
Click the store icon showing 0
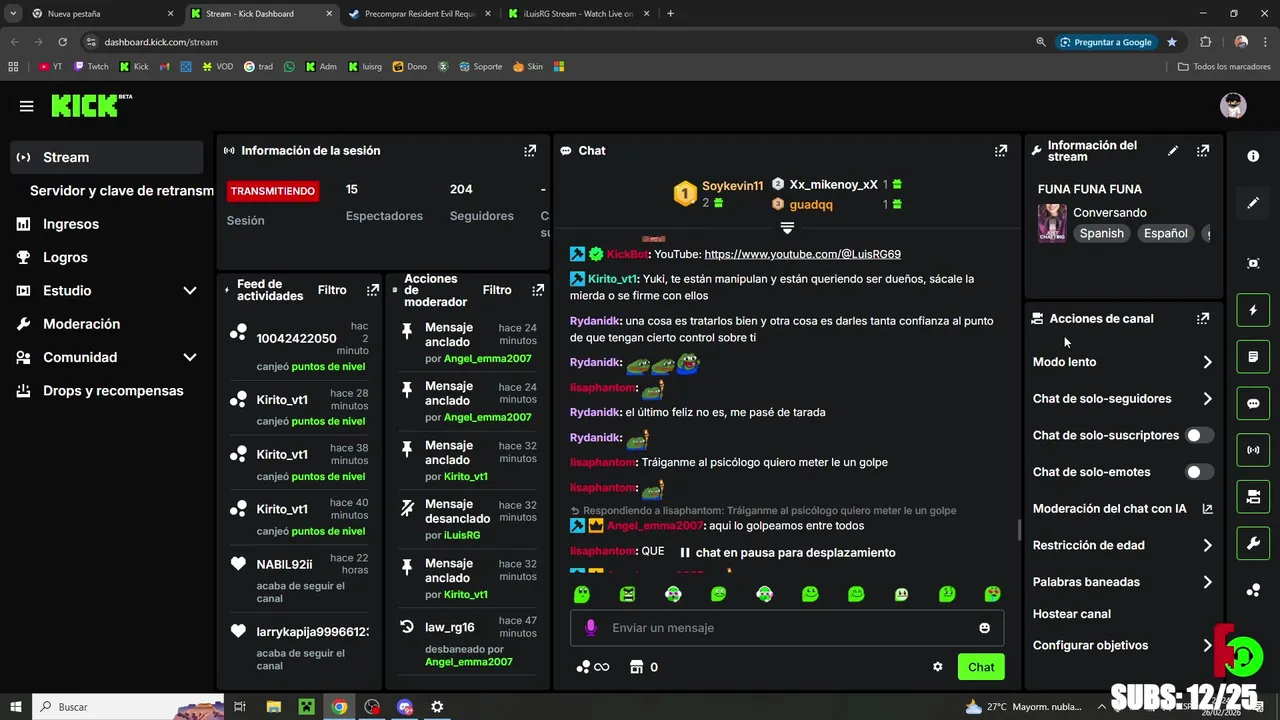[x=643, y=667]
